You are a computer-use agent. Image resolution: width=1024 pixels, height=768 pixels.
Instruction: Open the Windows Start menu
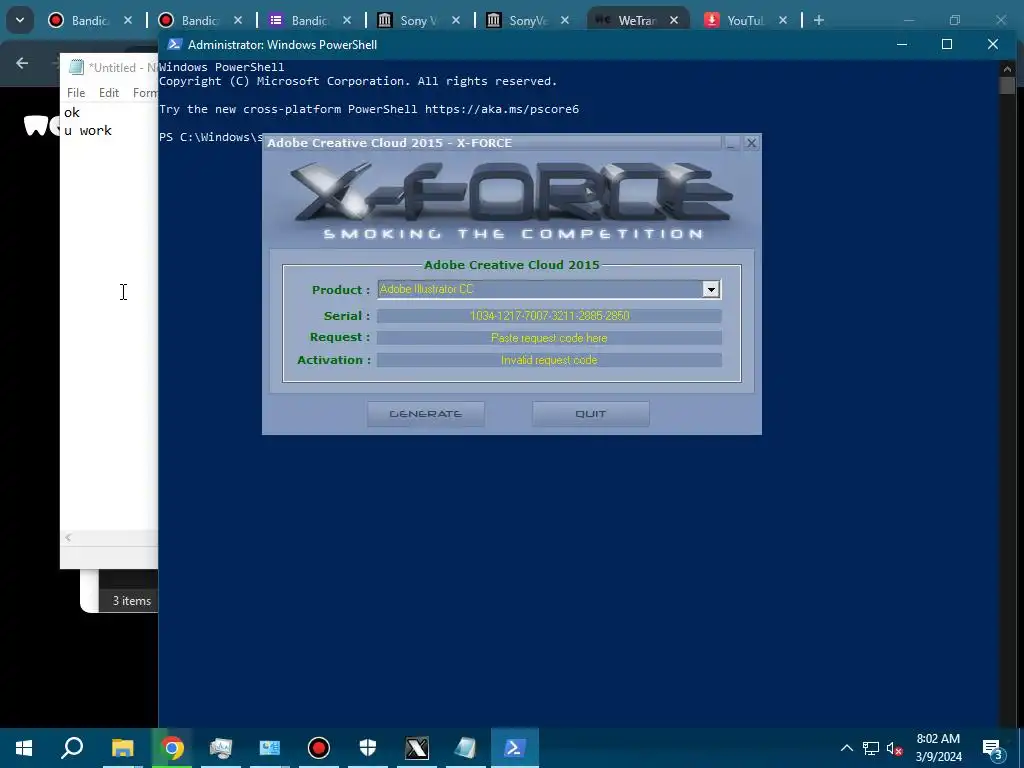click(x=24, y=748)
